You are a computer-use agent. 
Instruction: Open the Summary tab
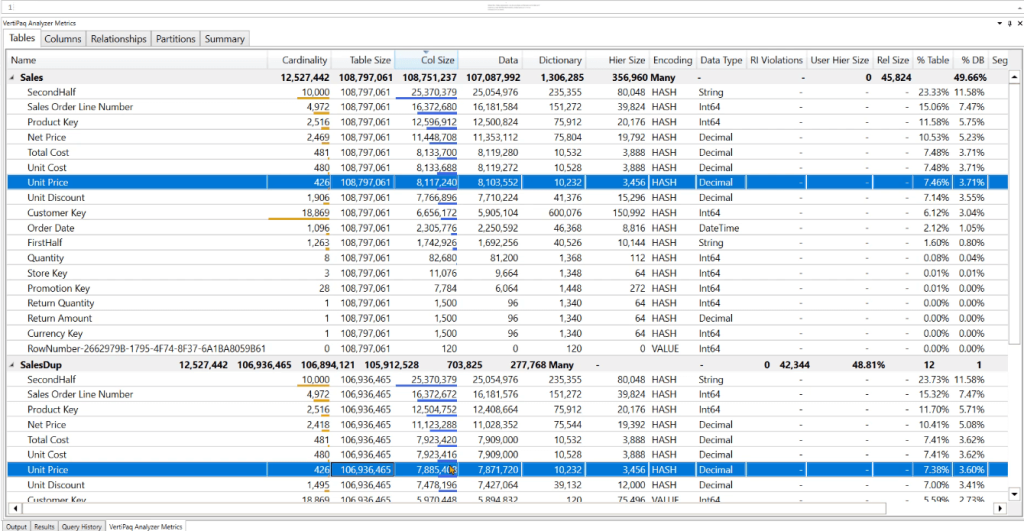[x=224, y=39]
